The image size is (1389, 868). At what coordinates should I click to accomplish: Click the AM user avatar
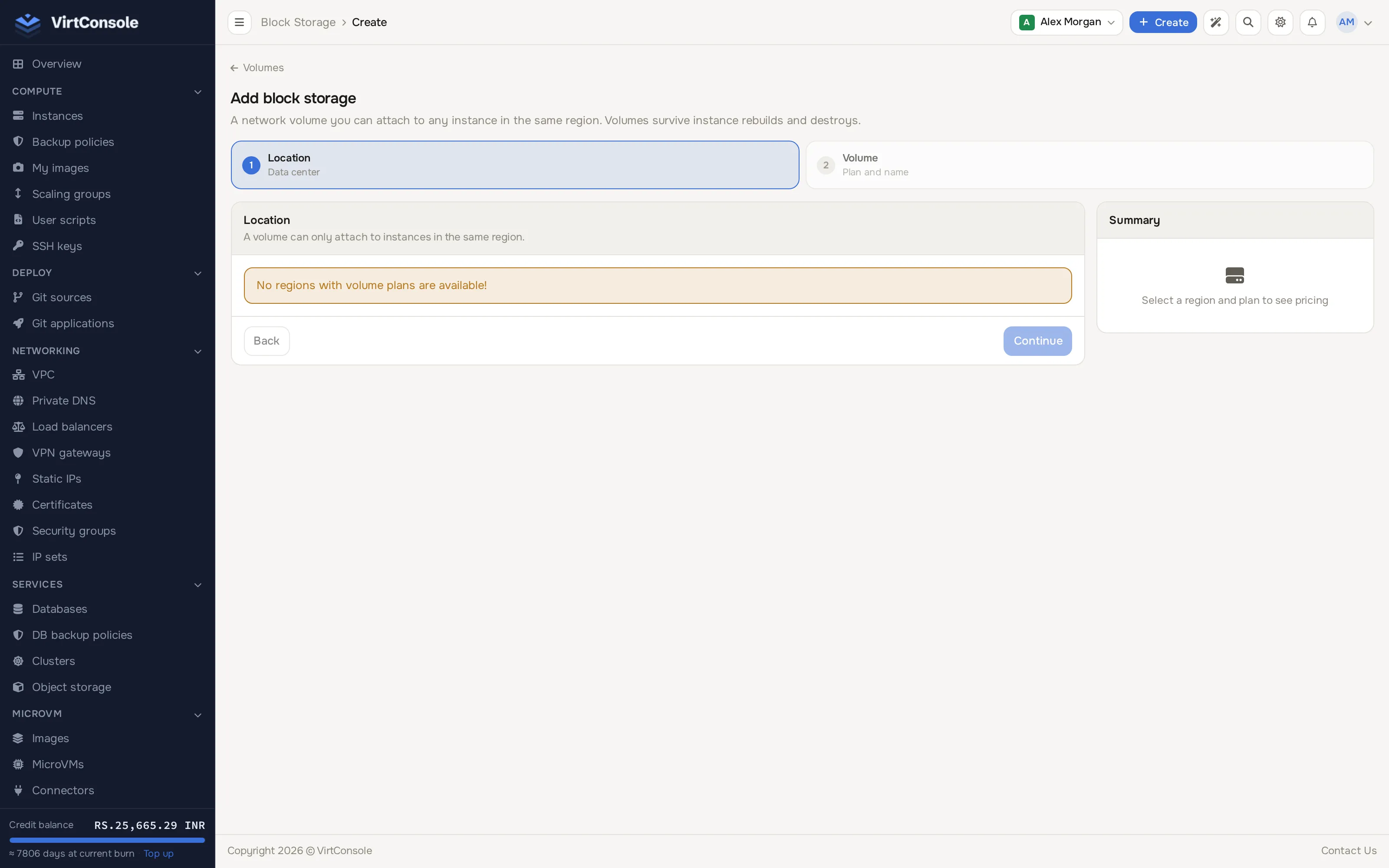(x=1346, y=23)
